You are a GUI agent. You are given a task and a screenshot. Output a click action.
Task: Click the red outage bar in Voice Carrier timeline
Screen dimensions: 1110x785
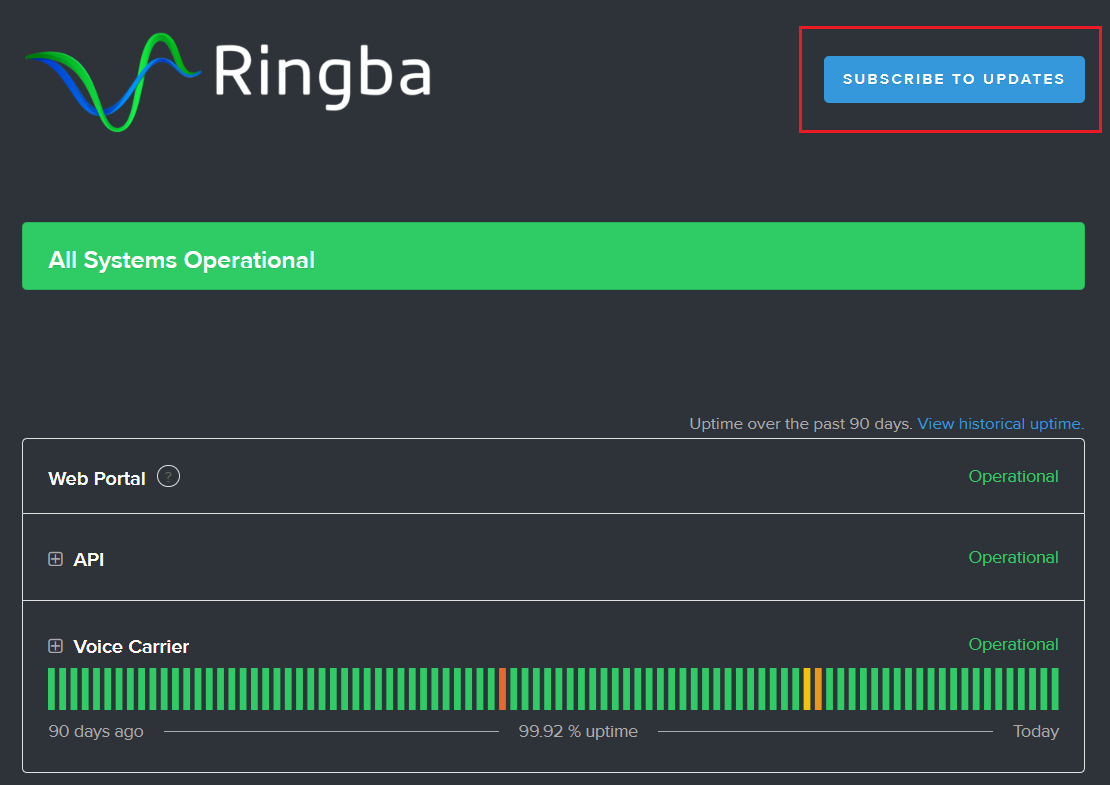click(x=503, y=689)
